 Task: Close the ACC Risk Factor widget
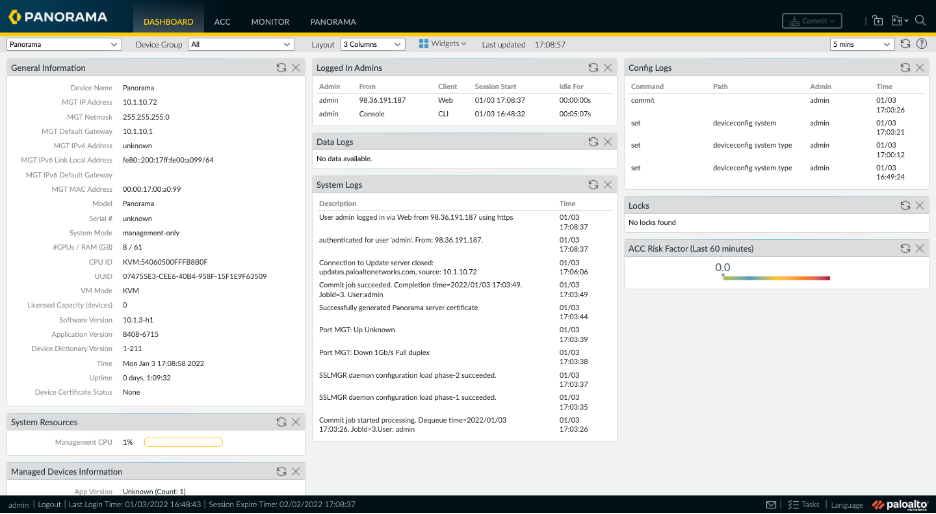pyautogui.click(x=920, y=248)
